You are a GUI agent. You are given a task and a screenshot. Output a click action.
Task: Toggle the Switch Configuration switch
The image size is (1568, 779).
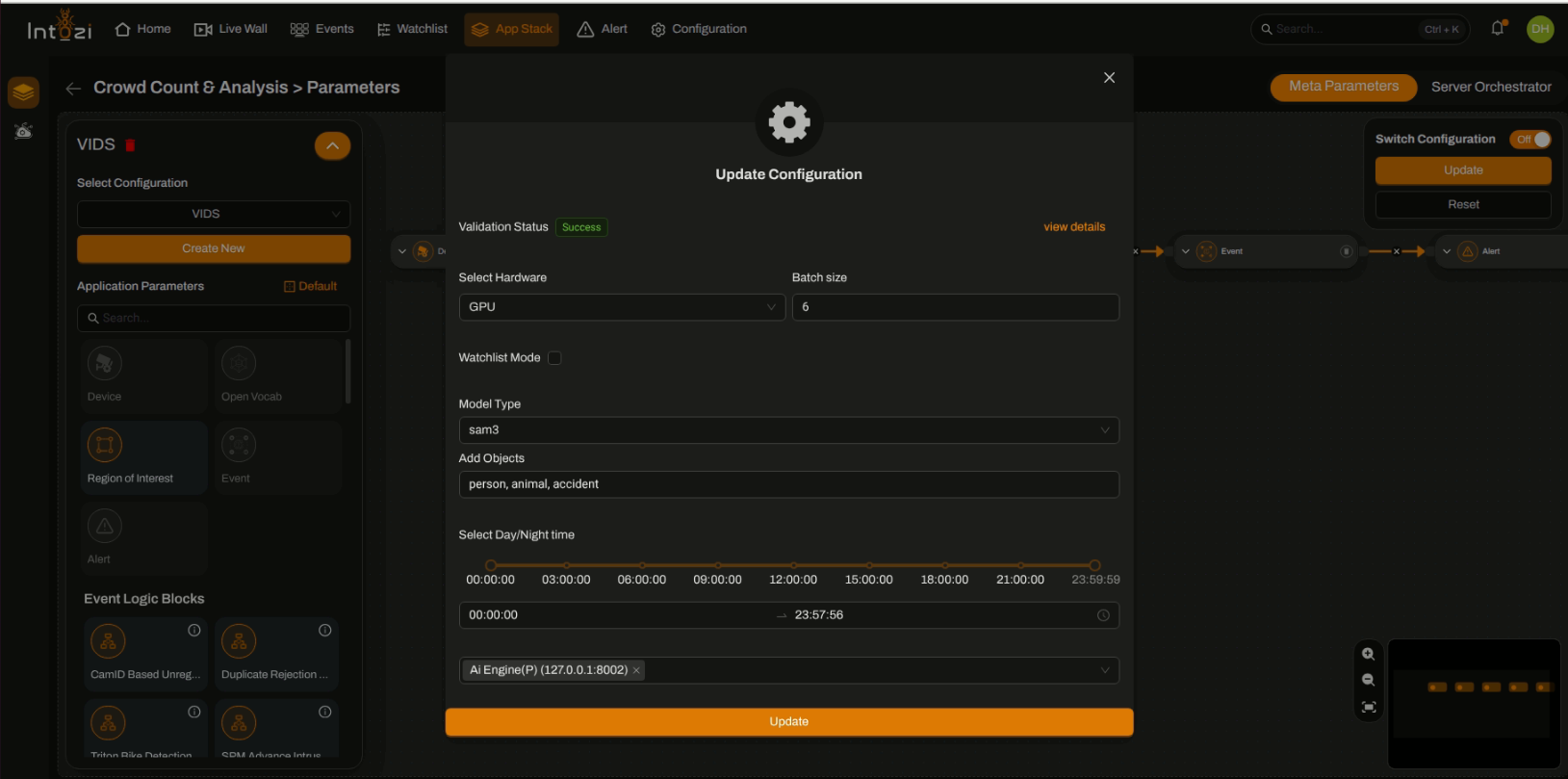1530,140
